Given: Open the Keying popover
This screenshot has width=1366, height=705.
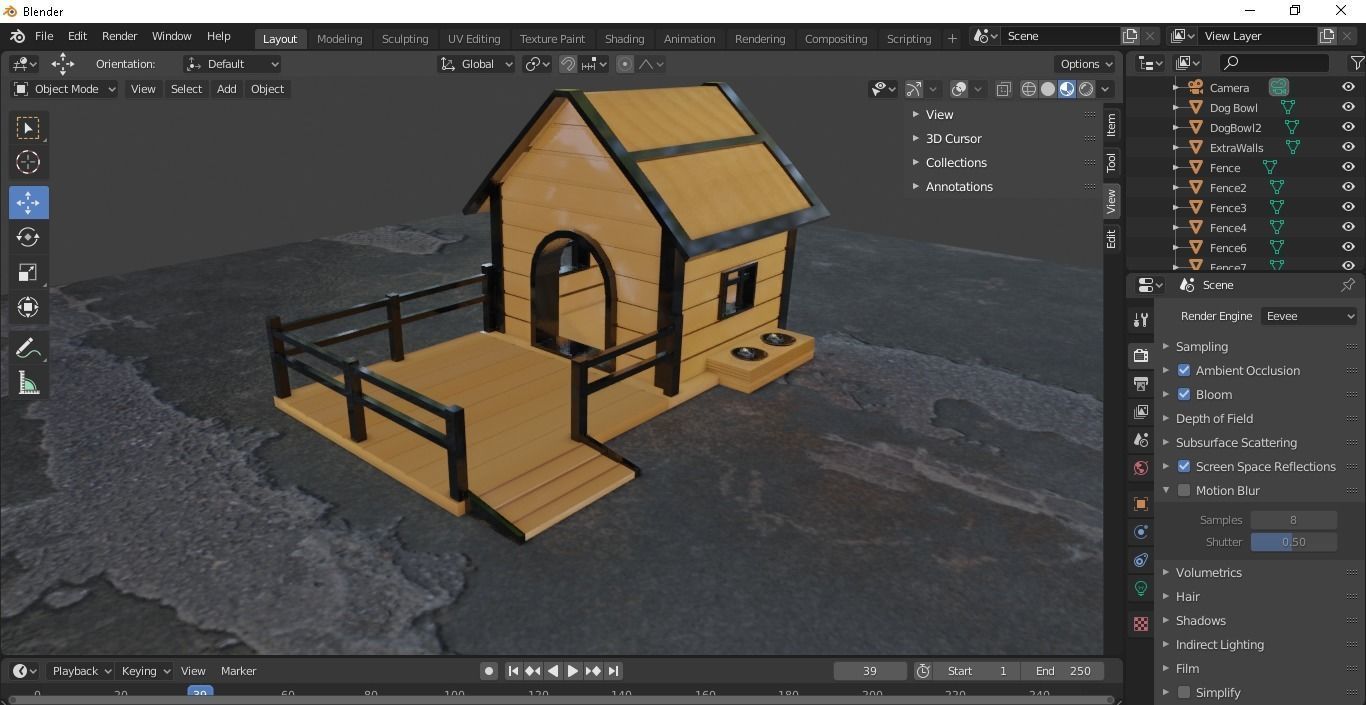Looking at the screenshot, I should (144, 671).
